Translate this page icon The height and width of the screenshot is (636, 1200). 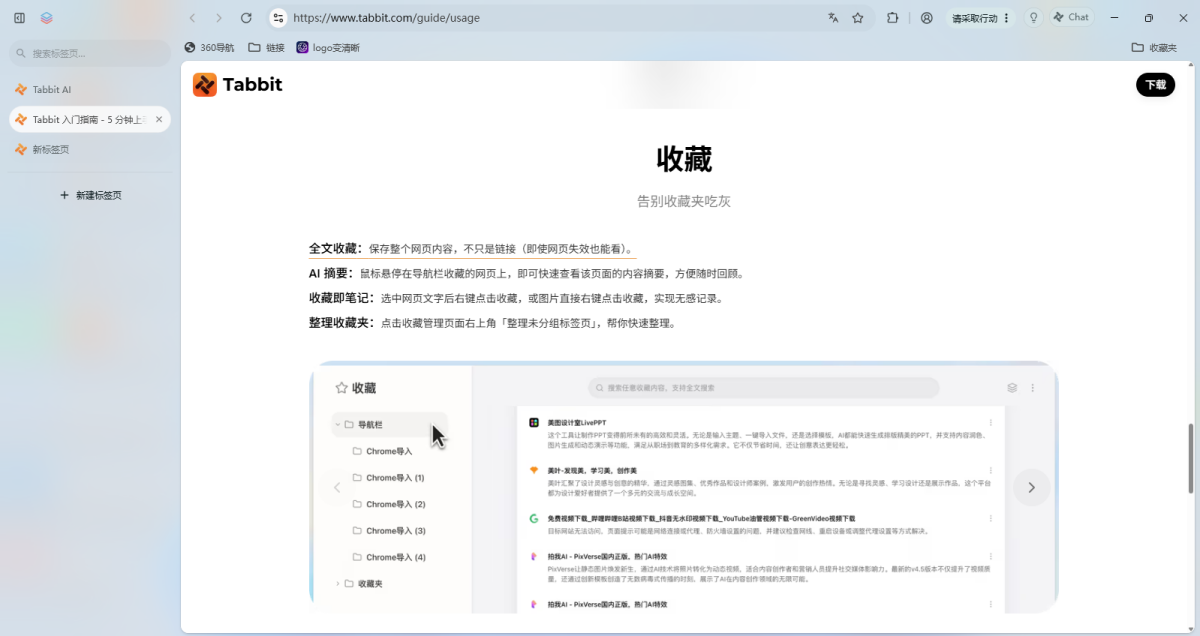[x=833, y=18]
